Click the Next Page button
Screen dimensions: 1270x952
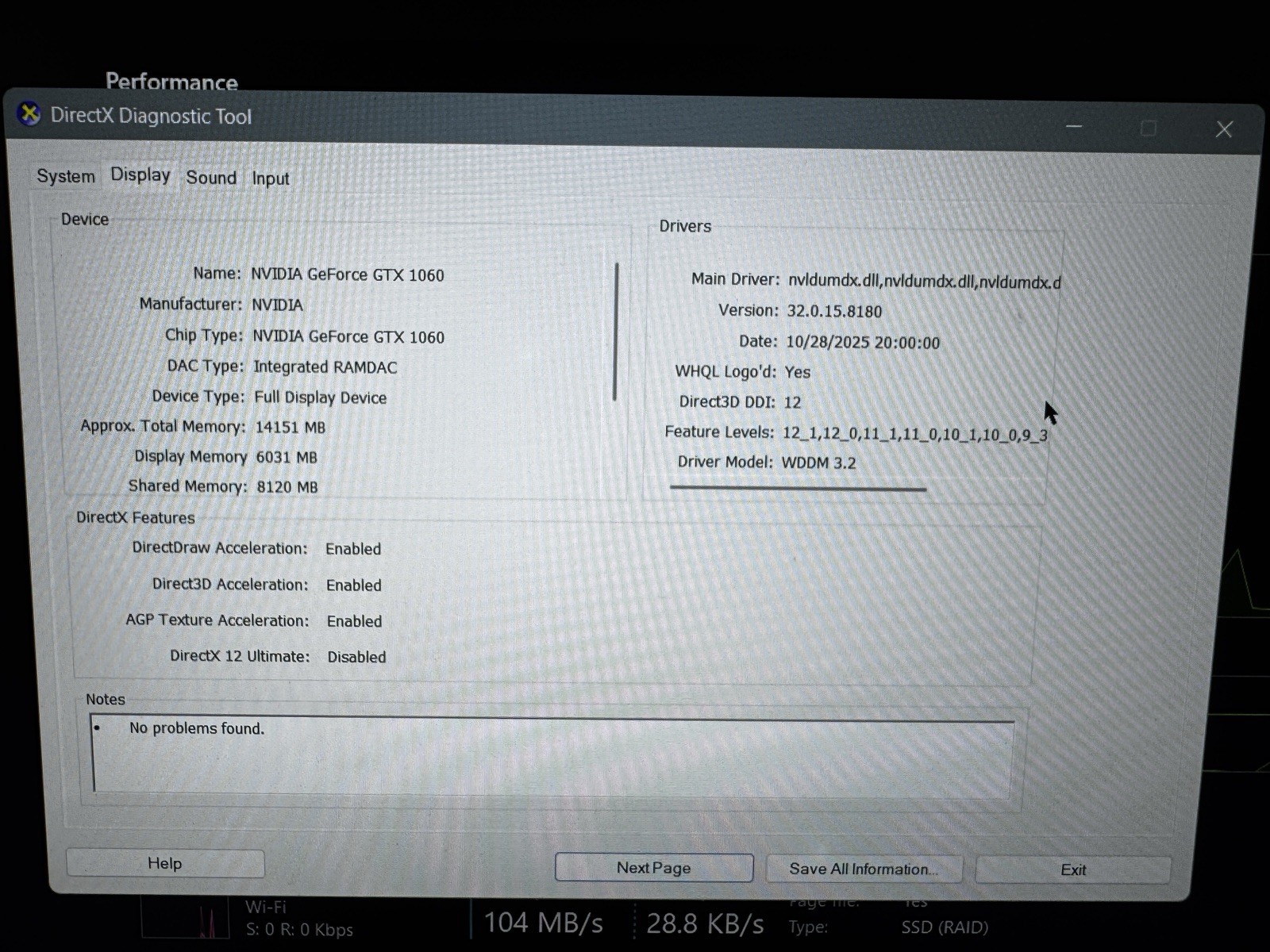click(x=654, y=868)
